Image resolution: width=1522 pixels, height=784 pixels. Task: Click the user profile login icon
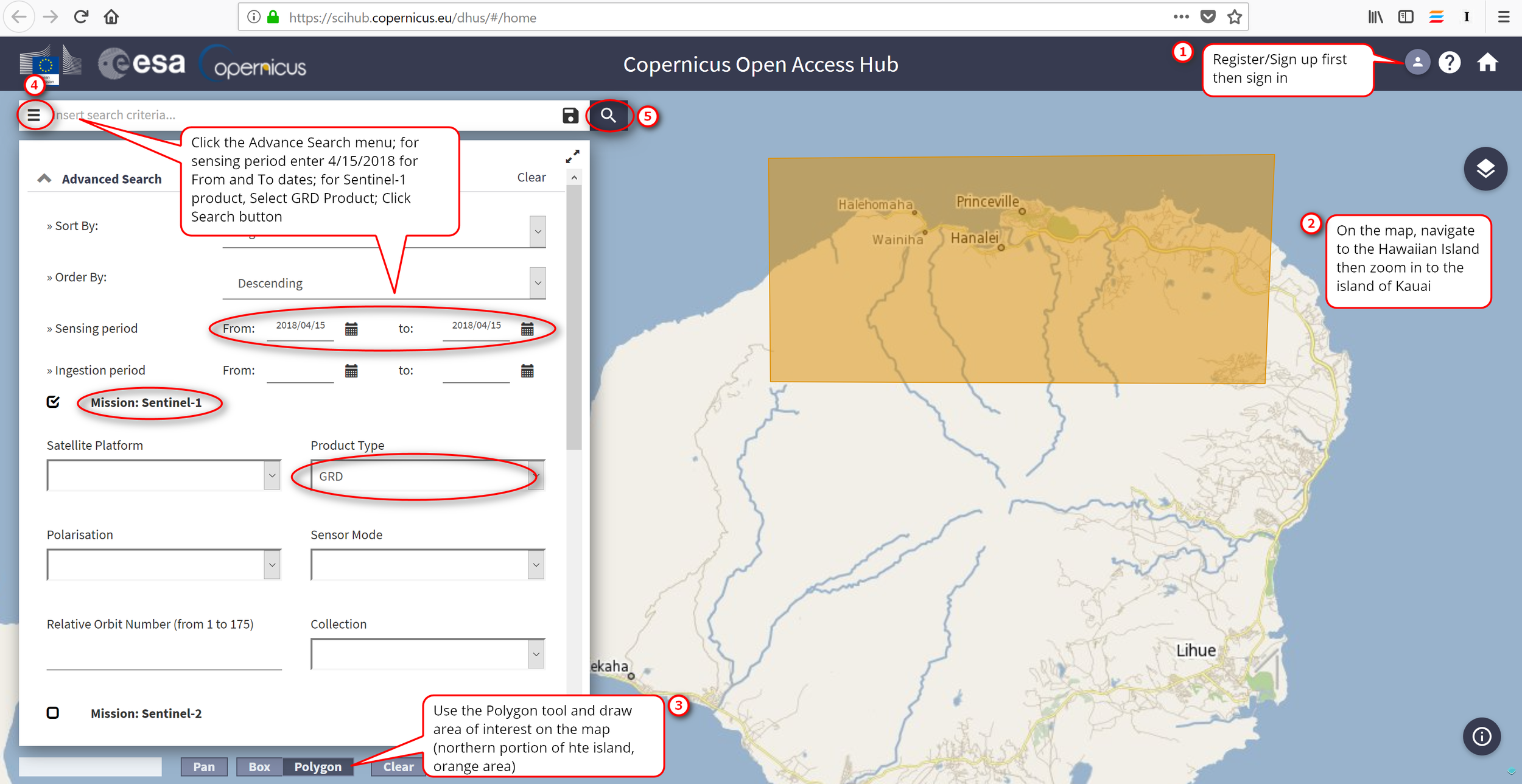[x=1417, y=62]
